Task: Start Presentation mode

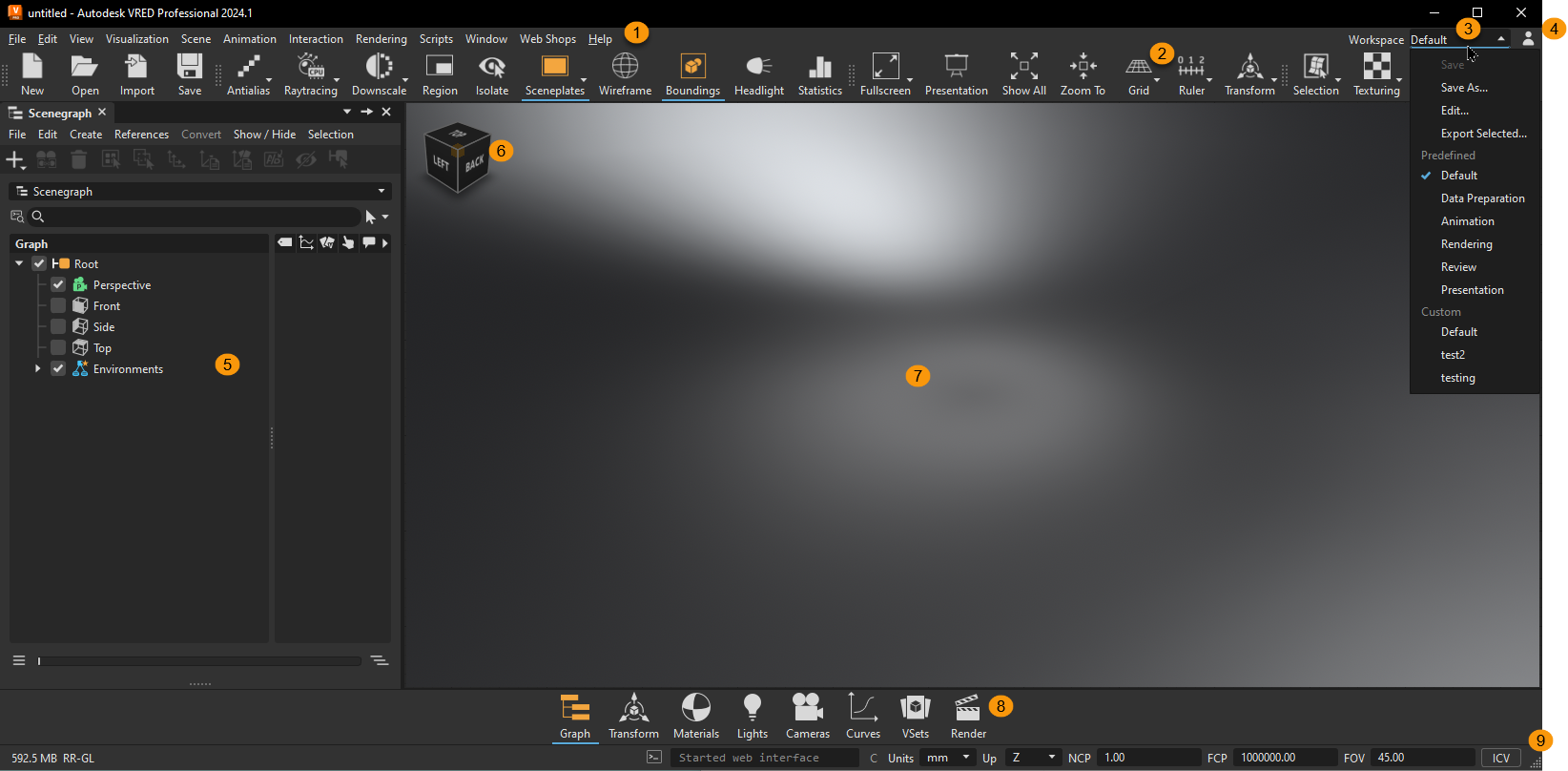Action: click(x=956, y=74)
